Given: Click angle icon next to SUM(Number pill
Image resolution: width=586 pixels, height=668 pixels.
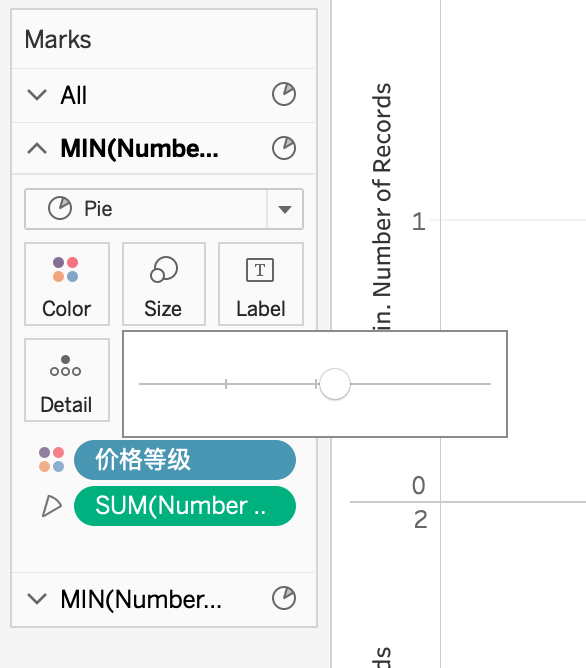Looking at the screenshot, I should pyautogui.click(x=52, y=506).
